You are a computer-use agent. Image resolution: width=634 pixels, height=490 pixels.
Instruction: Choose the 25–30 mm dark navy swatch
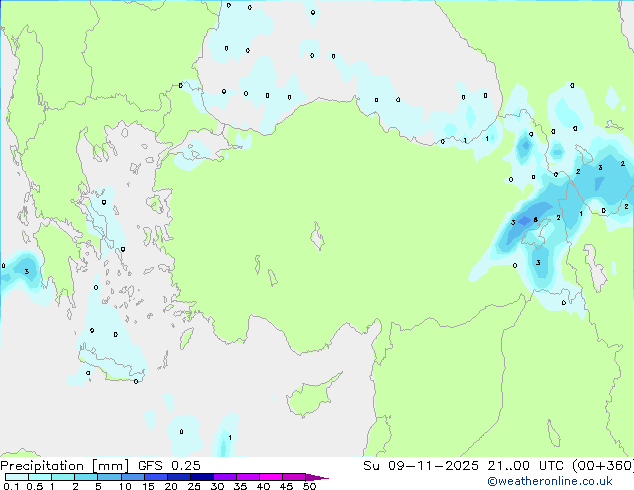click(x=201, y=477)
